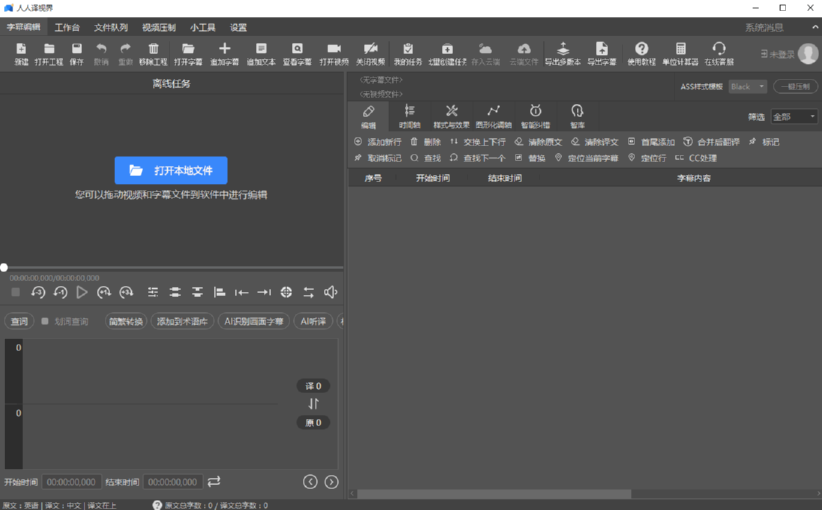The width and height of the screenshot is (822, 510).
Task: Switch to the 时间轴 tab
Action: (x=409, y=116)
